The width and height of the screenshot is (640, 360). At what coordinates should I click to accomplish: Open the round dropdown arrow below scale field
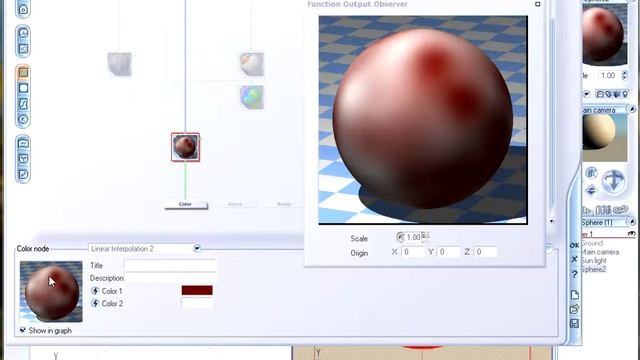point(587,94)
